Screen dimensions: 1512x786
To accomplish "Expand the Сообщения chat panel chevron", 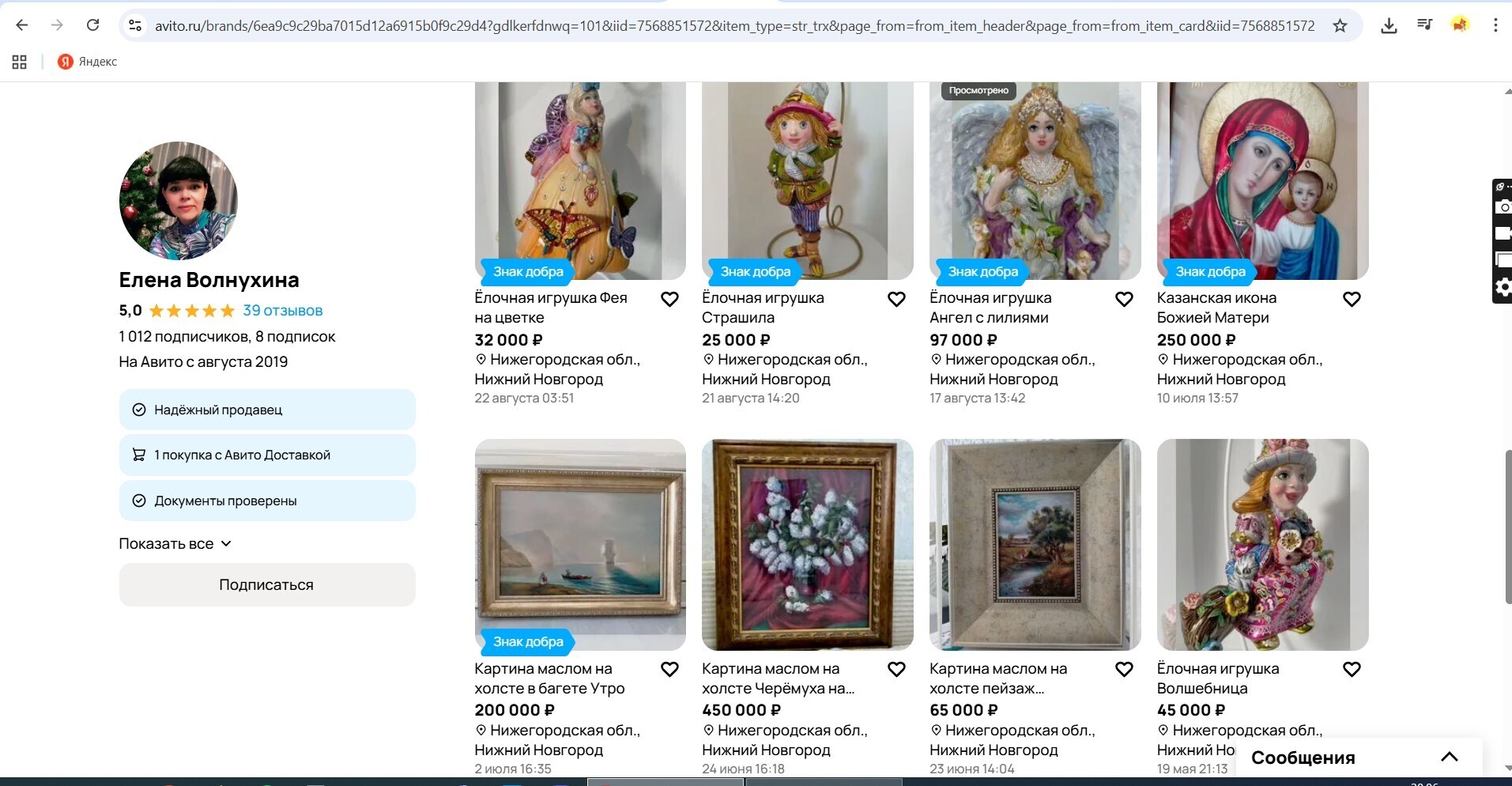I will tap(1449, 757).
